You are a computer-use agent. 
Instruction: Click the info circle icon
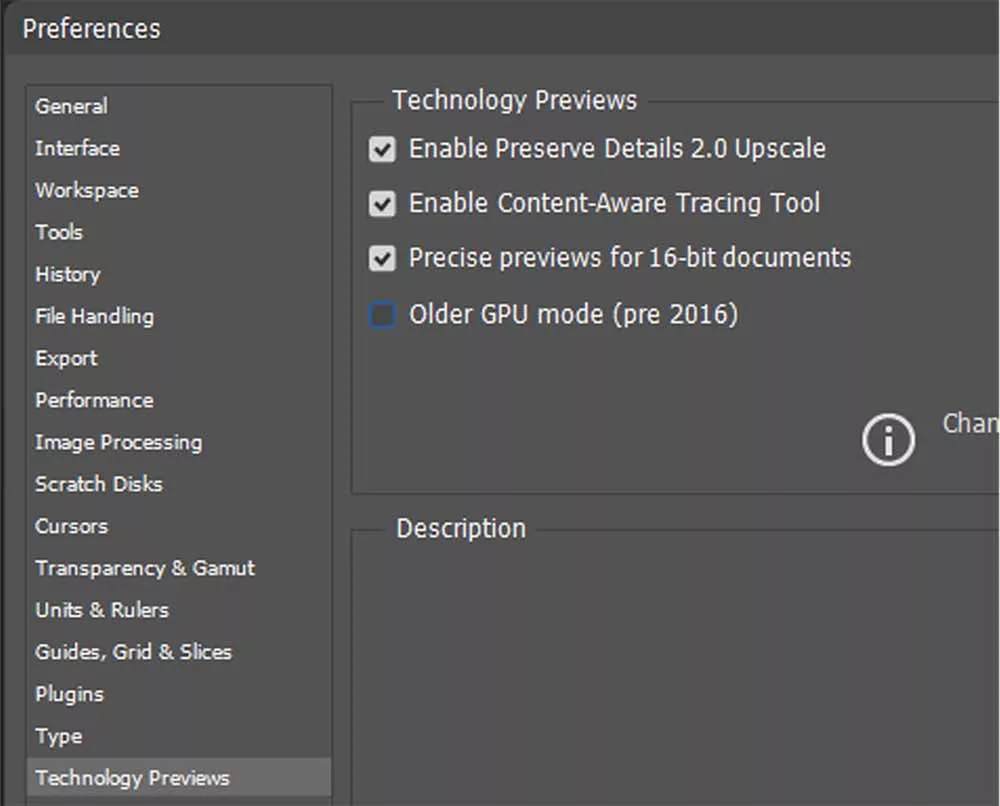888,440
